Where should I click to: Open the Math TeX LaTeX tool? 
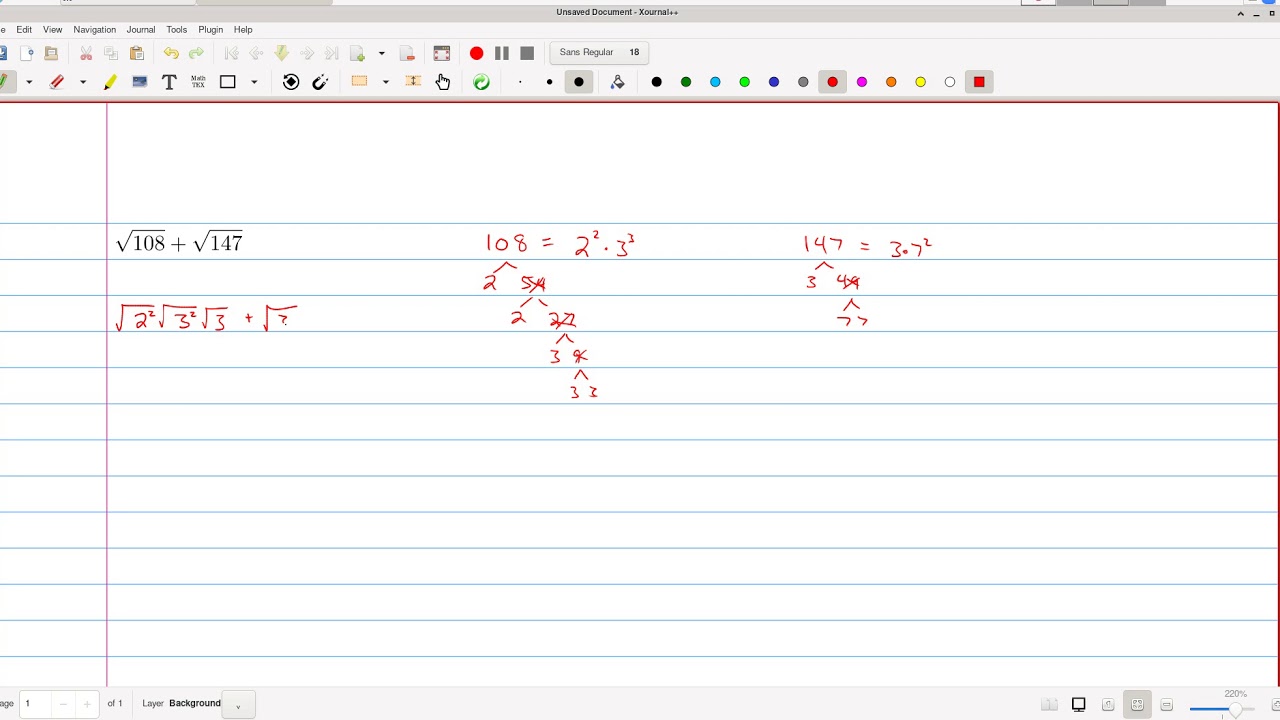point(198,82)
